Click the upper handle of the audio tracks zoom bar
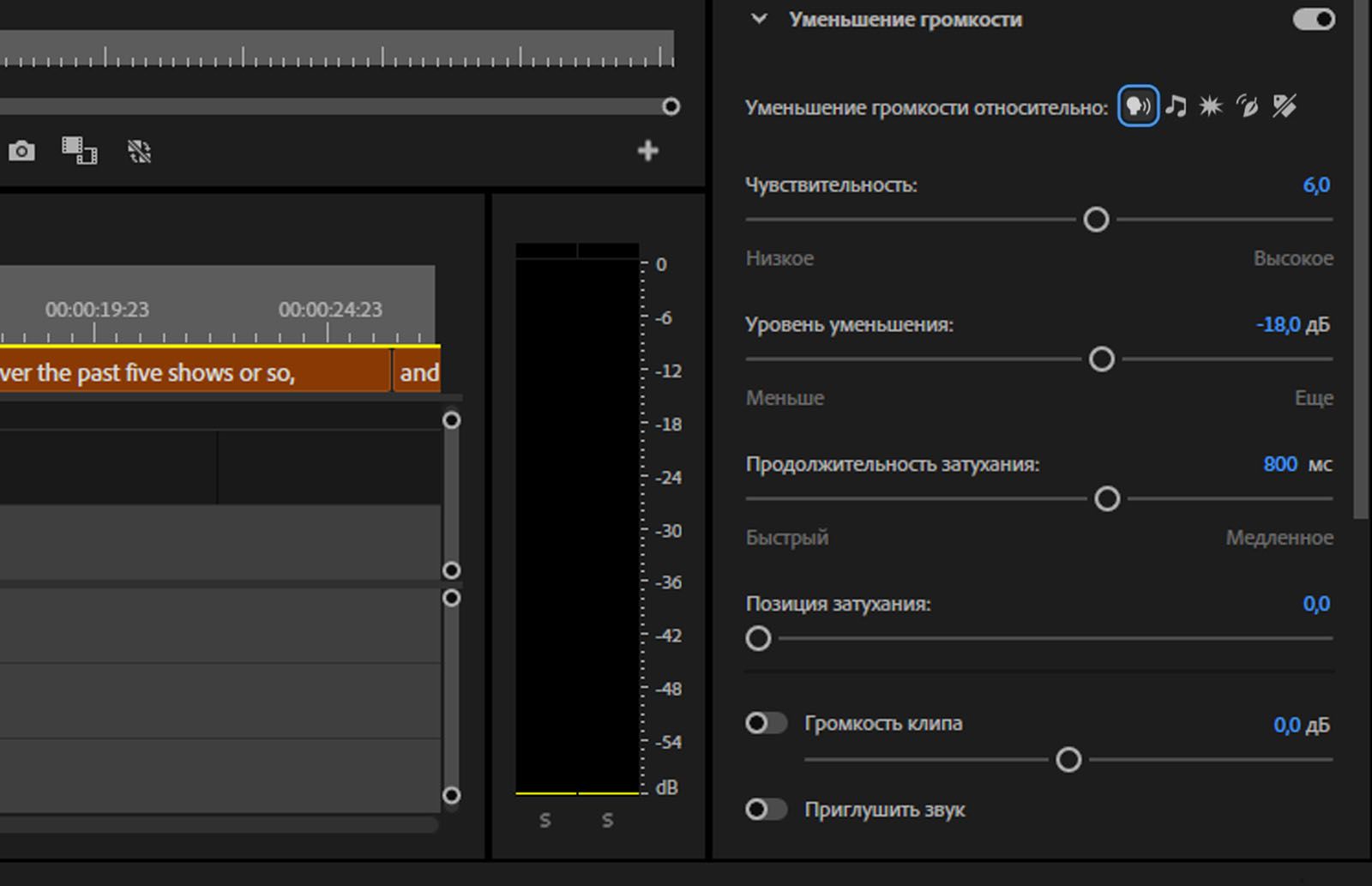The width and height of the screenshot is (1372, 886). pyautogui.click(x=451, y=598)
